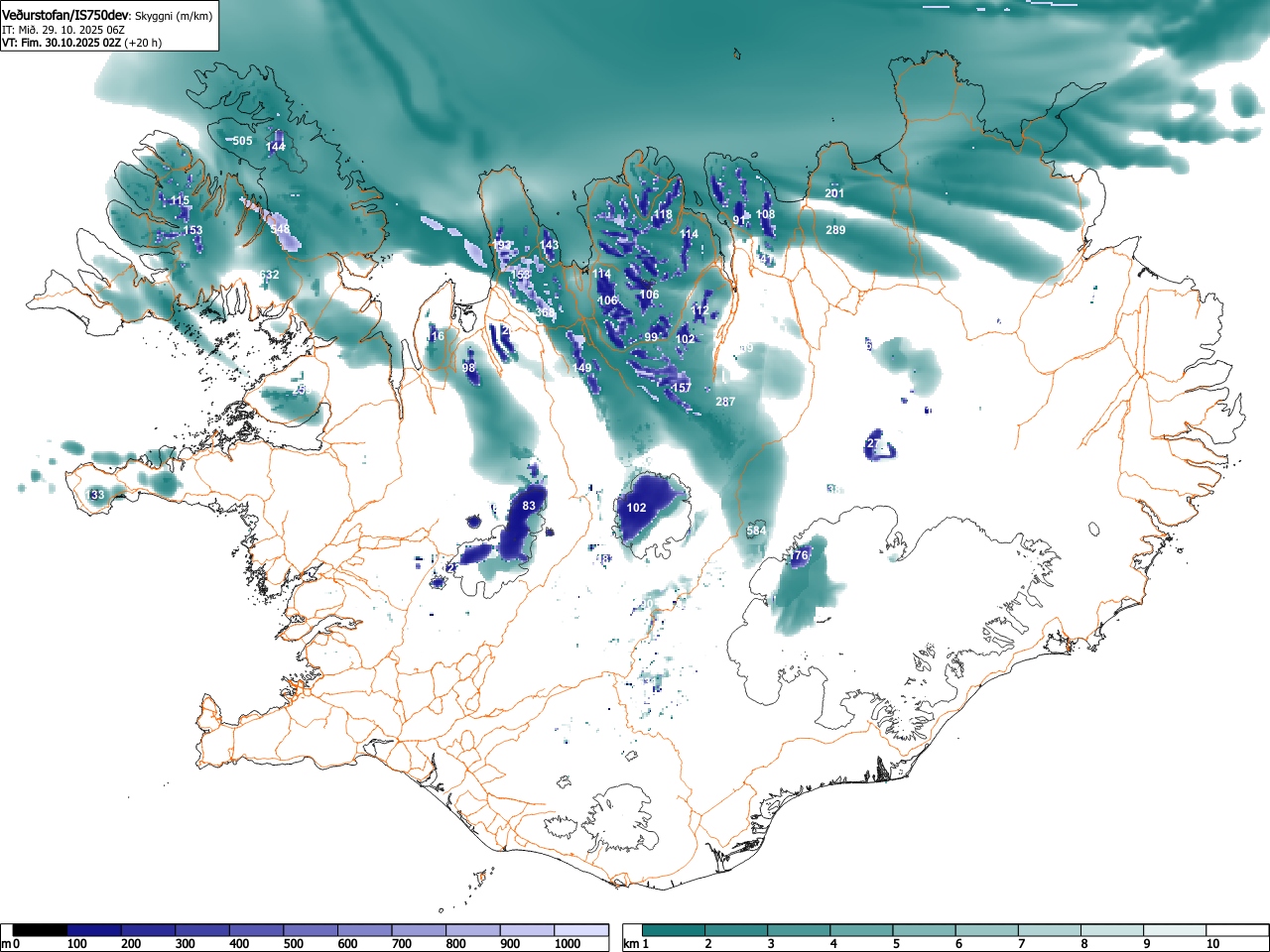
Task: Click the km legend swatch between 4 and 5
Action: coord(861,930)
